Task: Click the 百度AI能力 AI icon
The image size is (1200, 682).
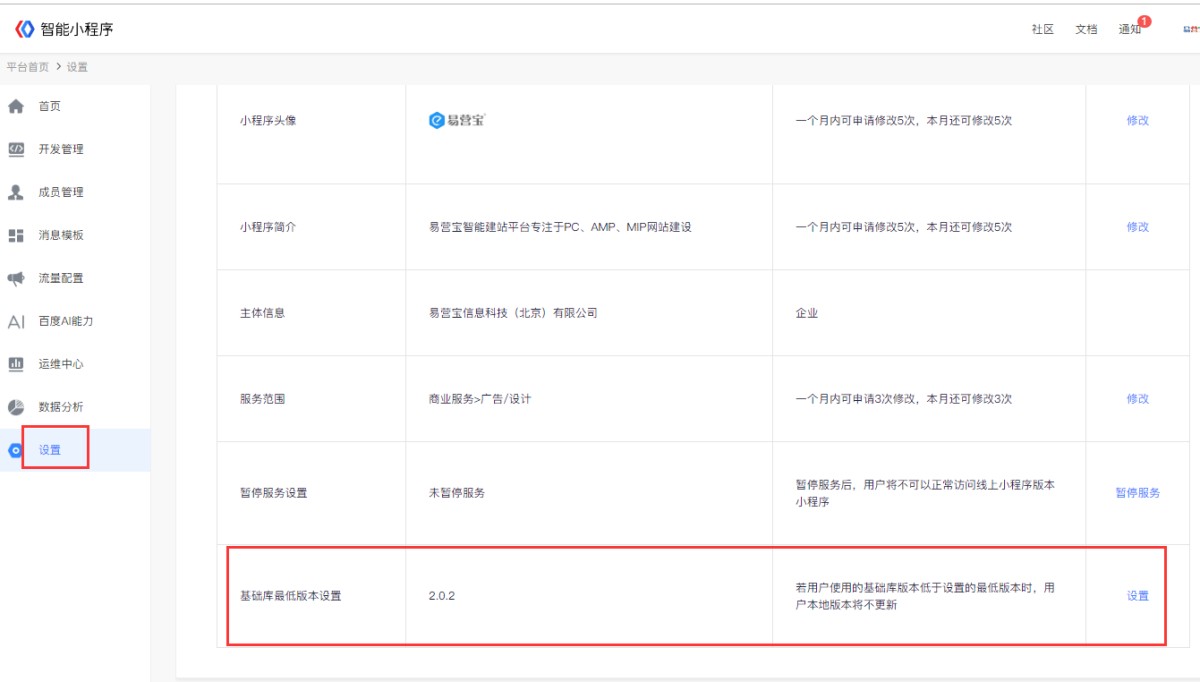Action: pos(16,322)
